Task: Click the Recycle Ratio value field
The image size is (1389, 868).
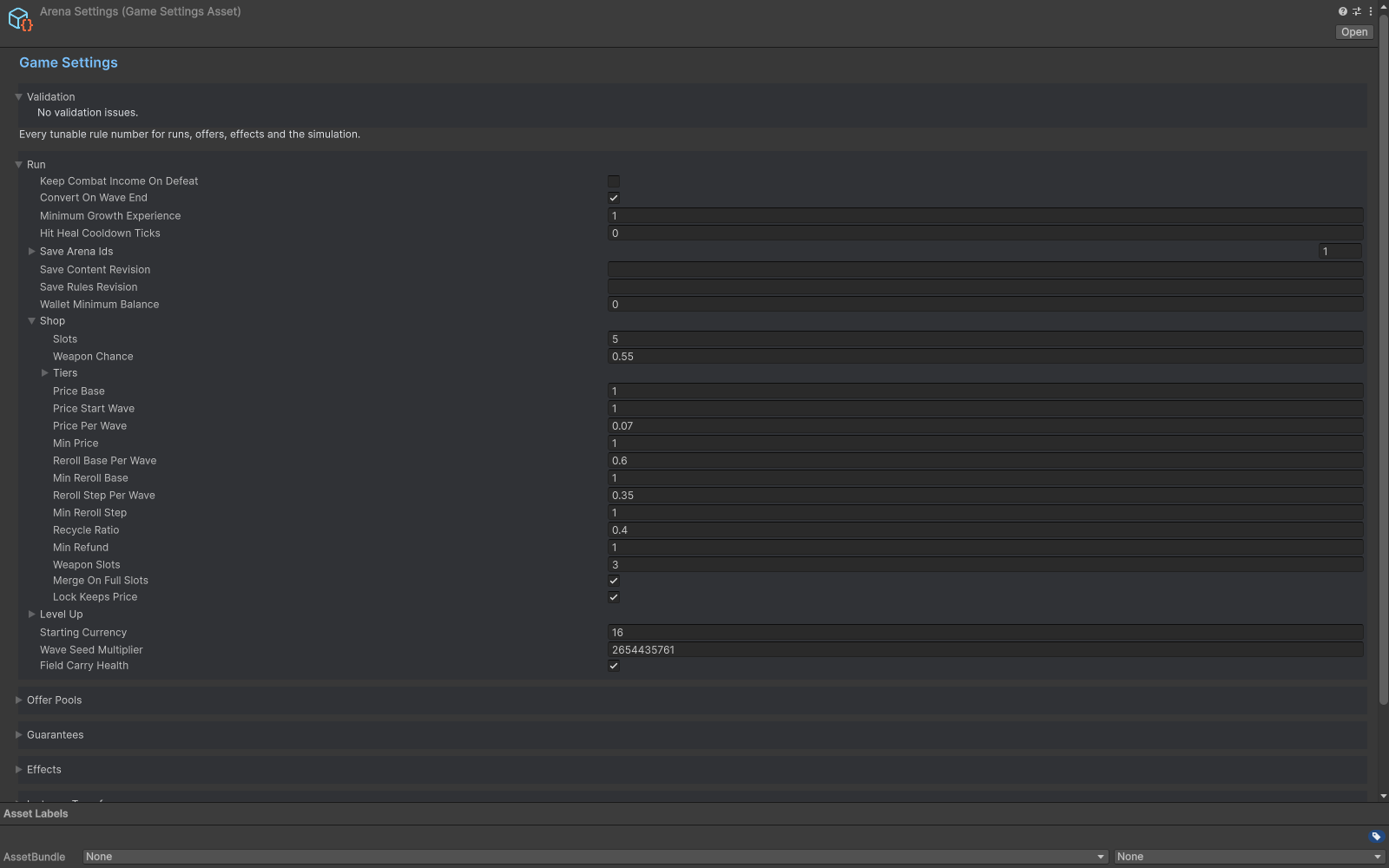Action: (x=985, y=530)
